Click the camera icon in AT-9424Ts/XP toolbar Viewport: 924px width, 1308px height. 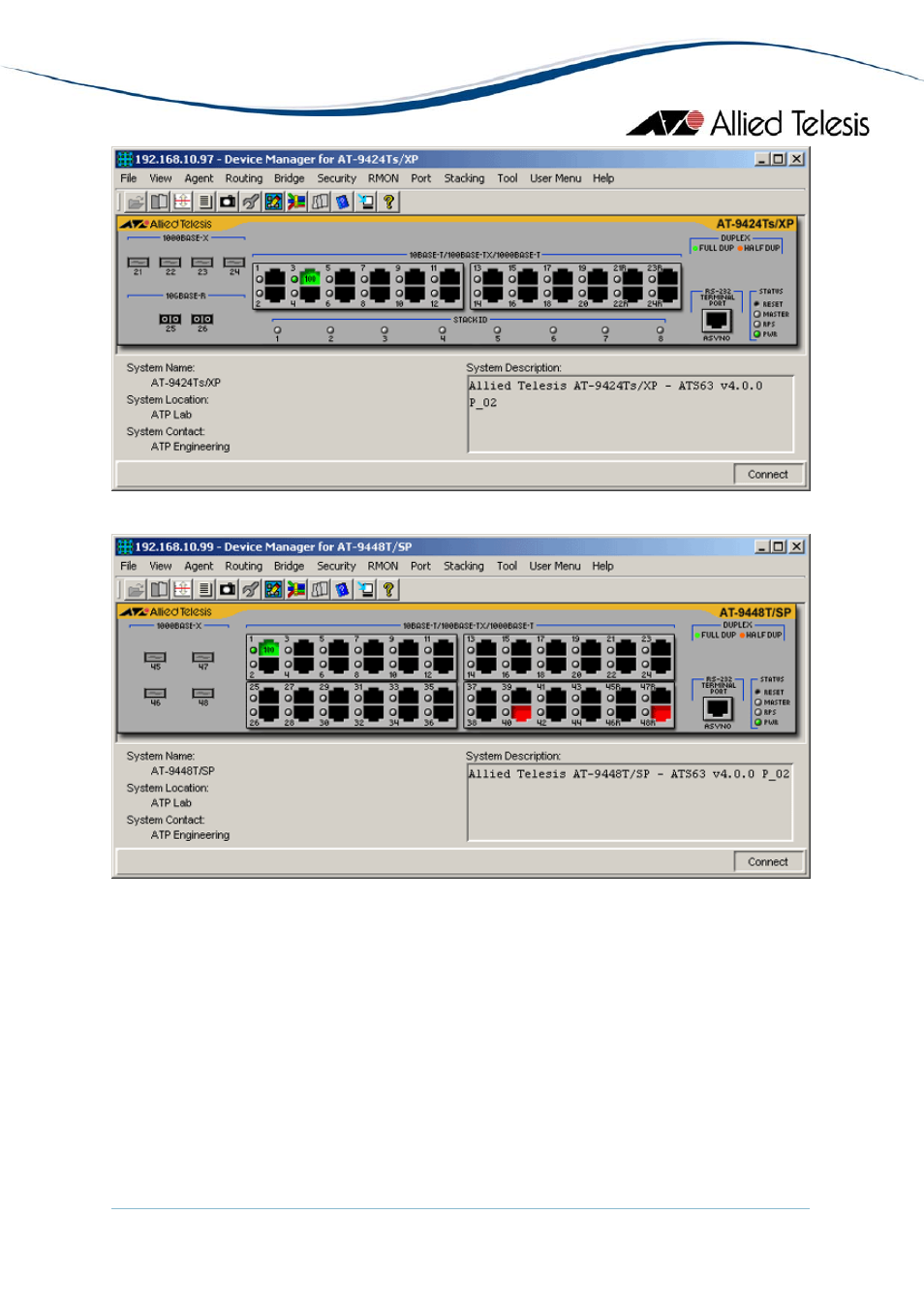(228, 202)
